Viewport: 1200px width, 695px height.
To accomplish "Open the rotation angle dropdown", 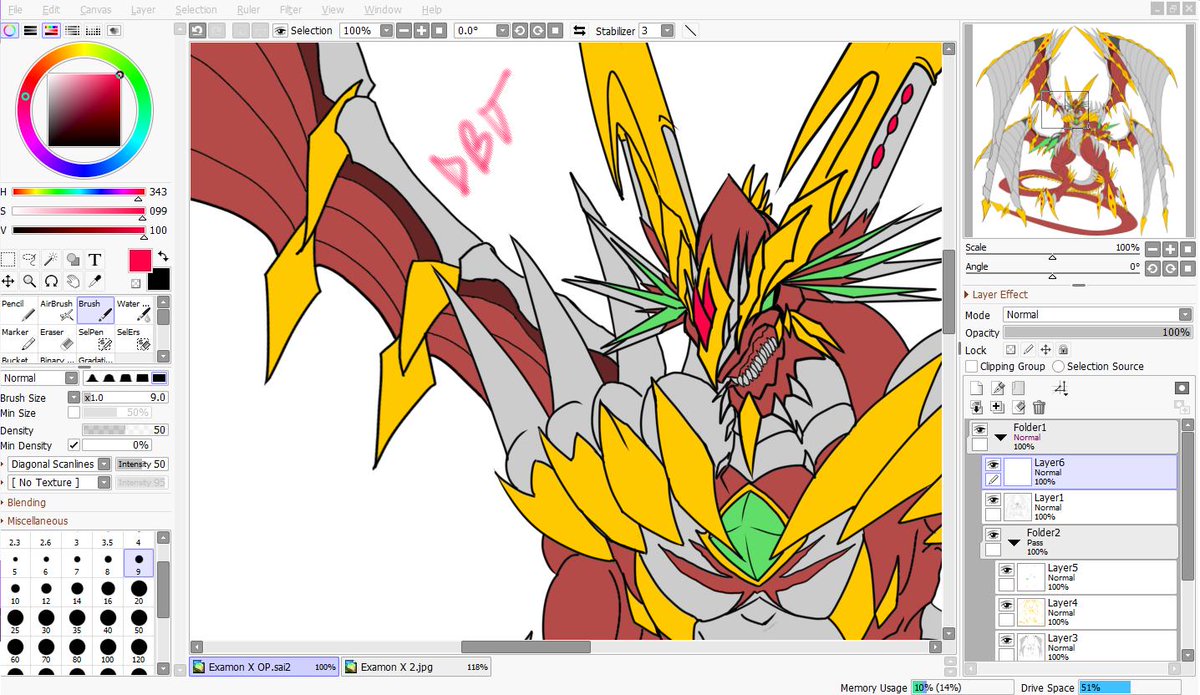I will pos(501,31).
